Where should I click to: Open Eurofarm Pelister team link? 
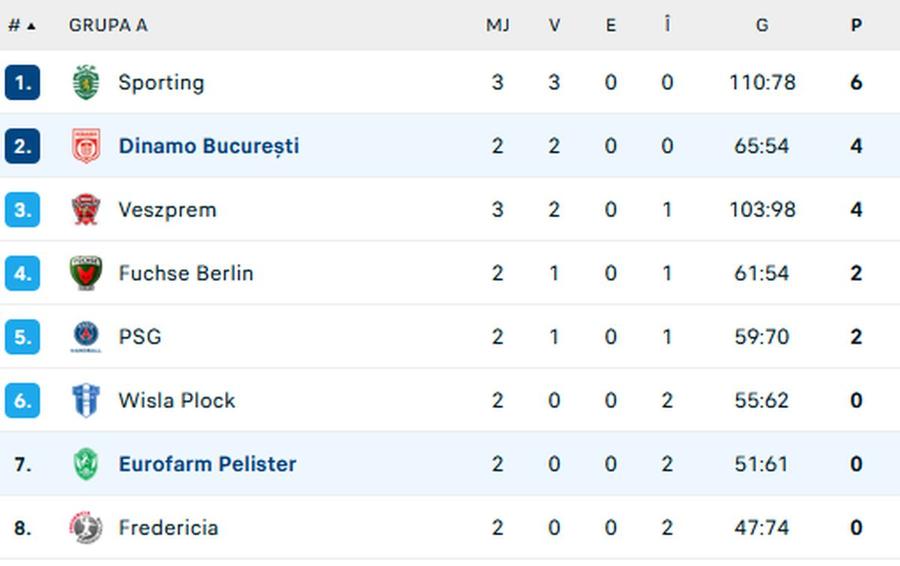pyautogui.click(x=207, y=464)
